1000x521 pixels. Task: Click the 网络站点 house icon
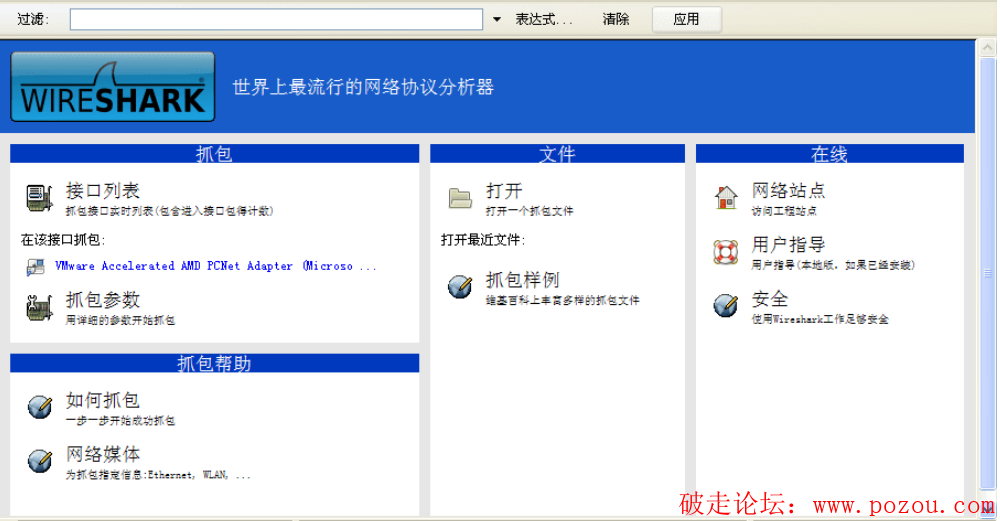[726, 198]
